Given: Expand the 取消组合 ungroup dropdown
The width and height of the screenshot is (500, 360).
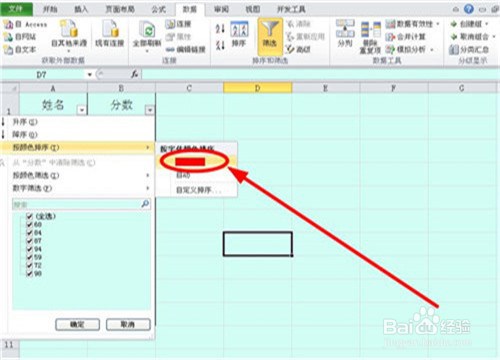Looking at the screenshot, I should [494, 36].
